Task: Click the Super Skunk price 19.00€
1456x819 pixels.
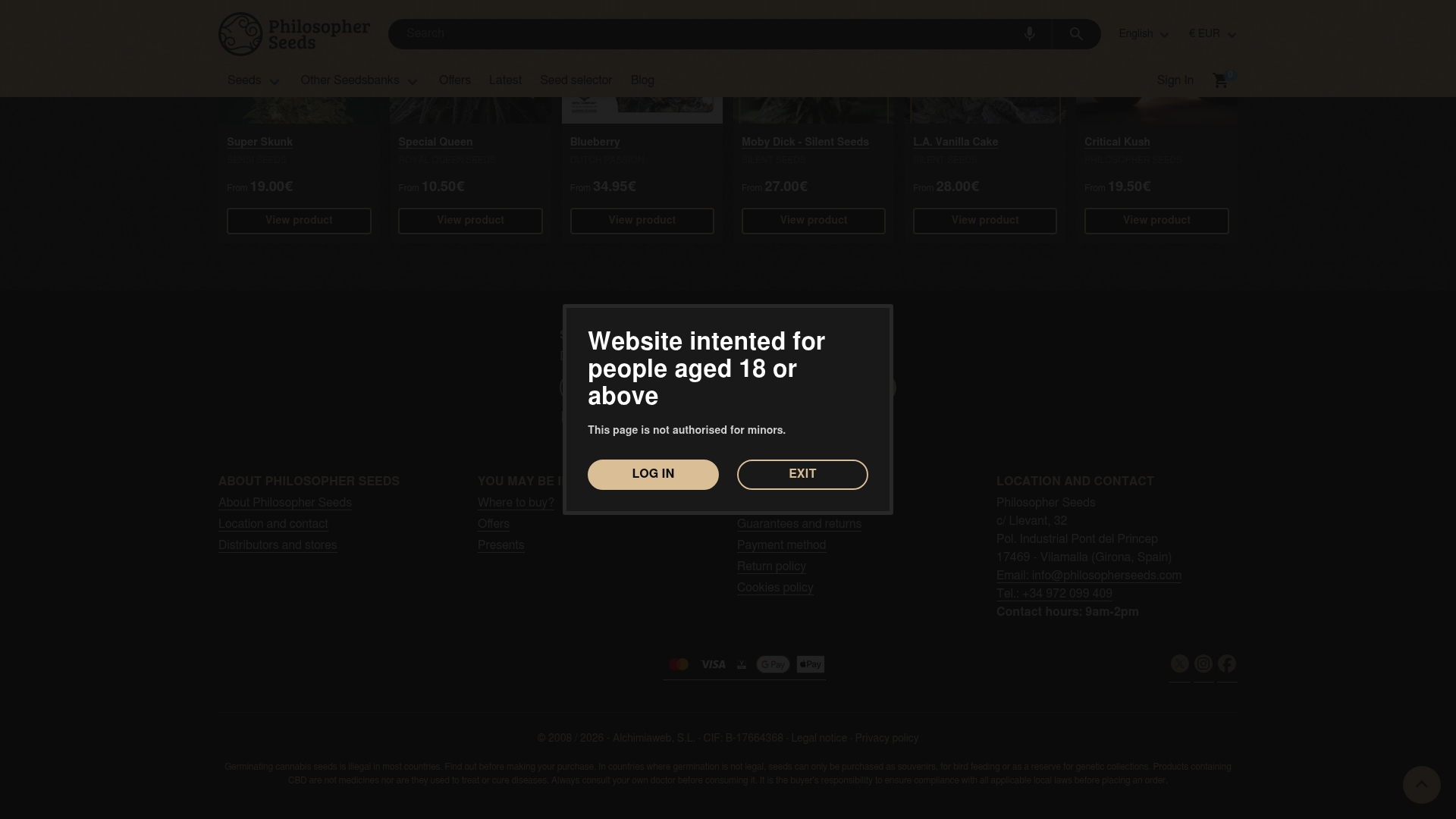Action: 271,187
